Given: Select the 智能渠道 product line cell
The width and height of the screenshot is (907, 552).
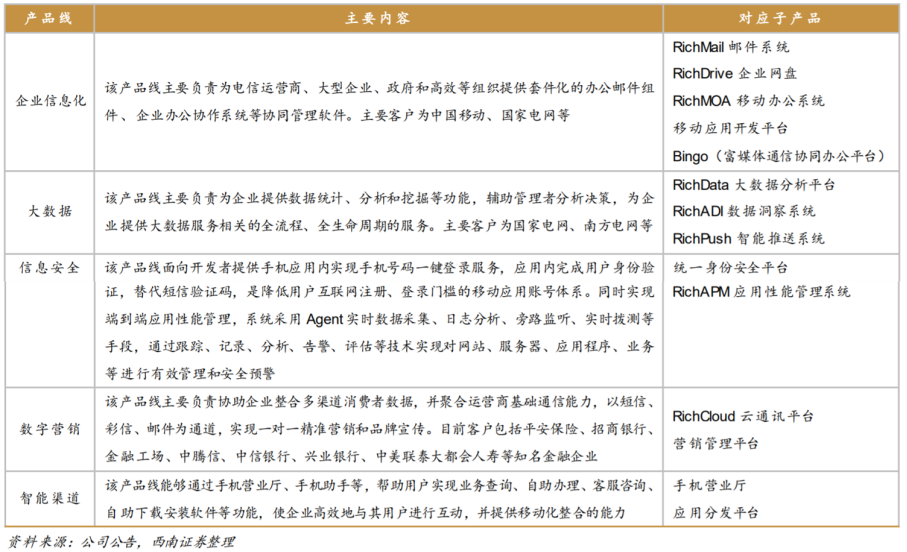Looking at the screenshot, I should (50, 498).
